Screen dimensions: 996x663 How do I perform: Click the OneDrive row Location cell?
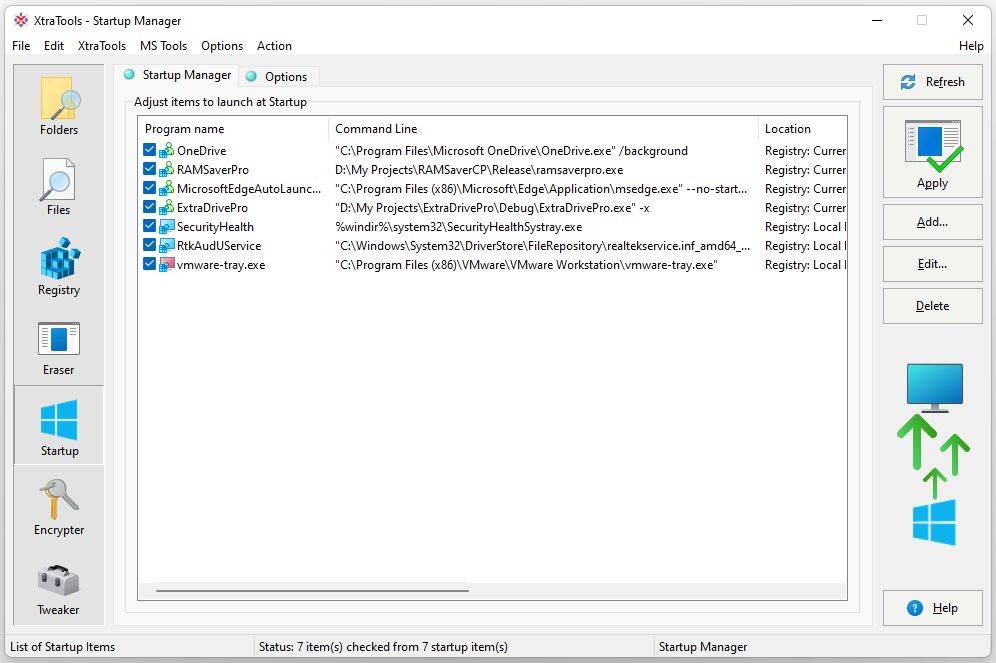pyautogui.click(x=805, y=151)
